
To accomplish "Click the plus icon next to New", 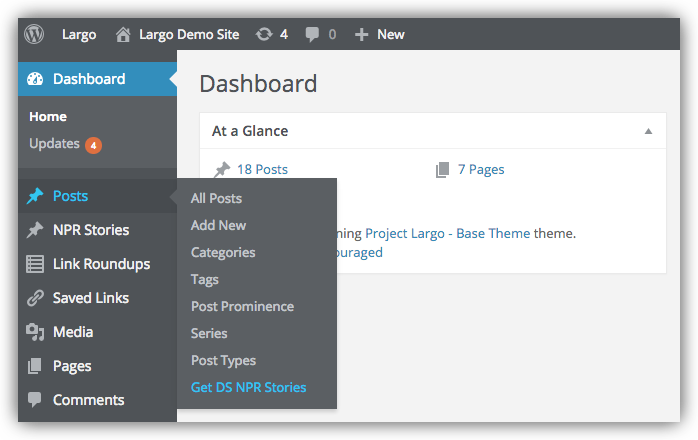I will (361, 35).
